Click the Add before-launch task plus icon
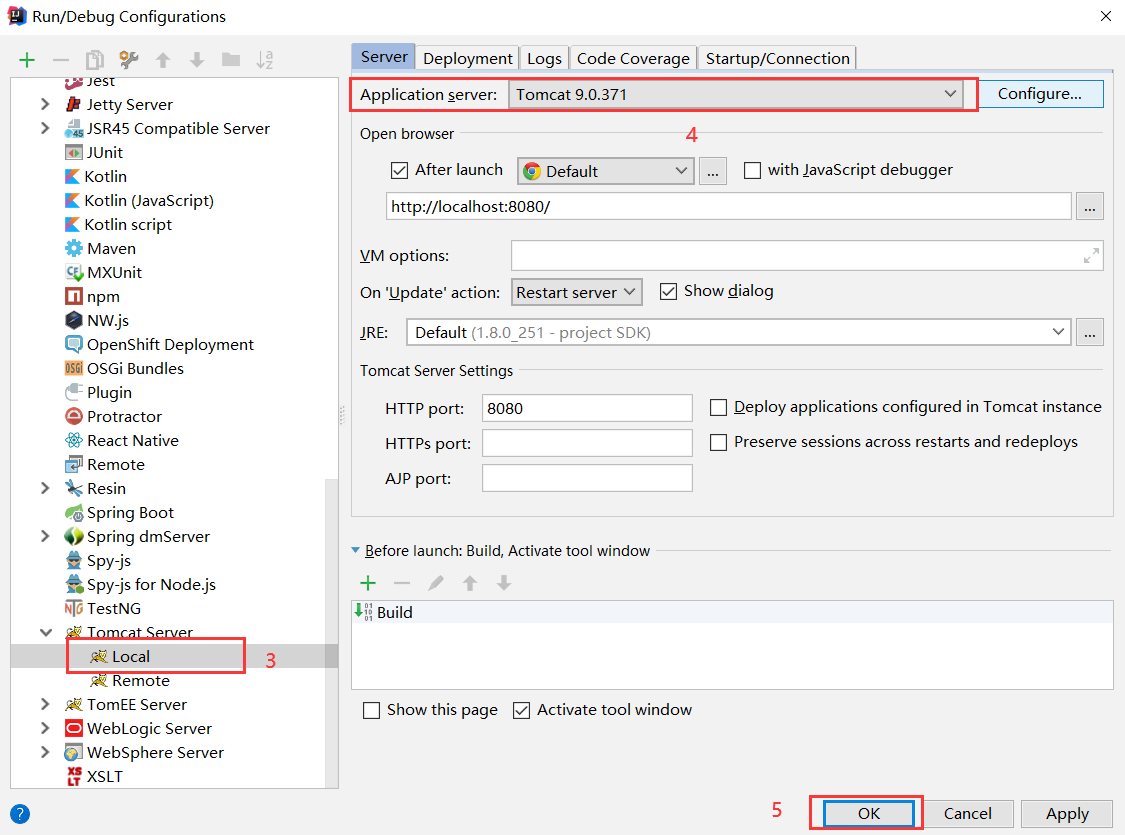This screenshot has width=1125, height=835. (367, 583)
